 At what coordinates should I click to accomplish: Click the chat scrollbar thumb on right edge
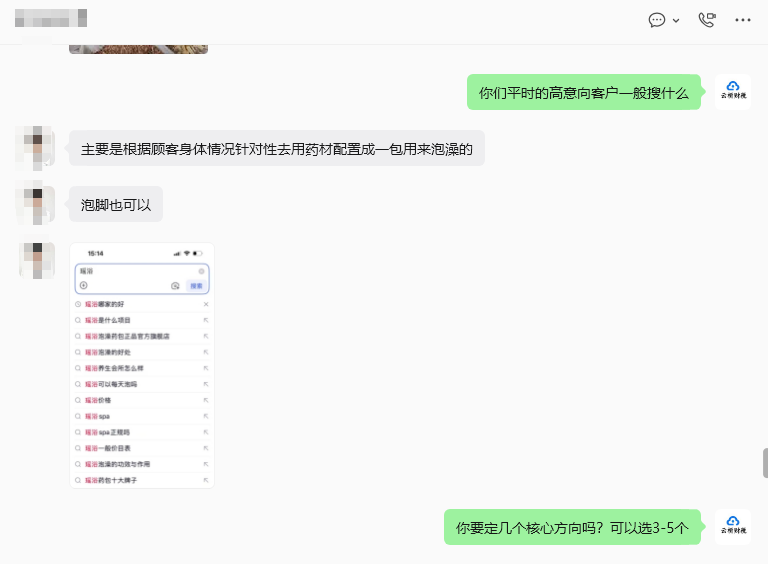(765, 463)
